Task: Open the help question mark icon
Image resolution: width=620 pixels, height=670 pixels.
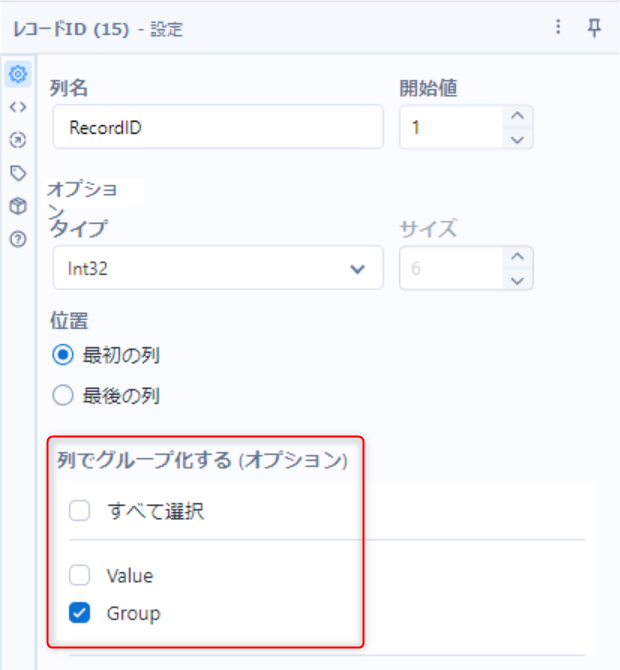Action: pyautogui.click(x=18, y=239)
